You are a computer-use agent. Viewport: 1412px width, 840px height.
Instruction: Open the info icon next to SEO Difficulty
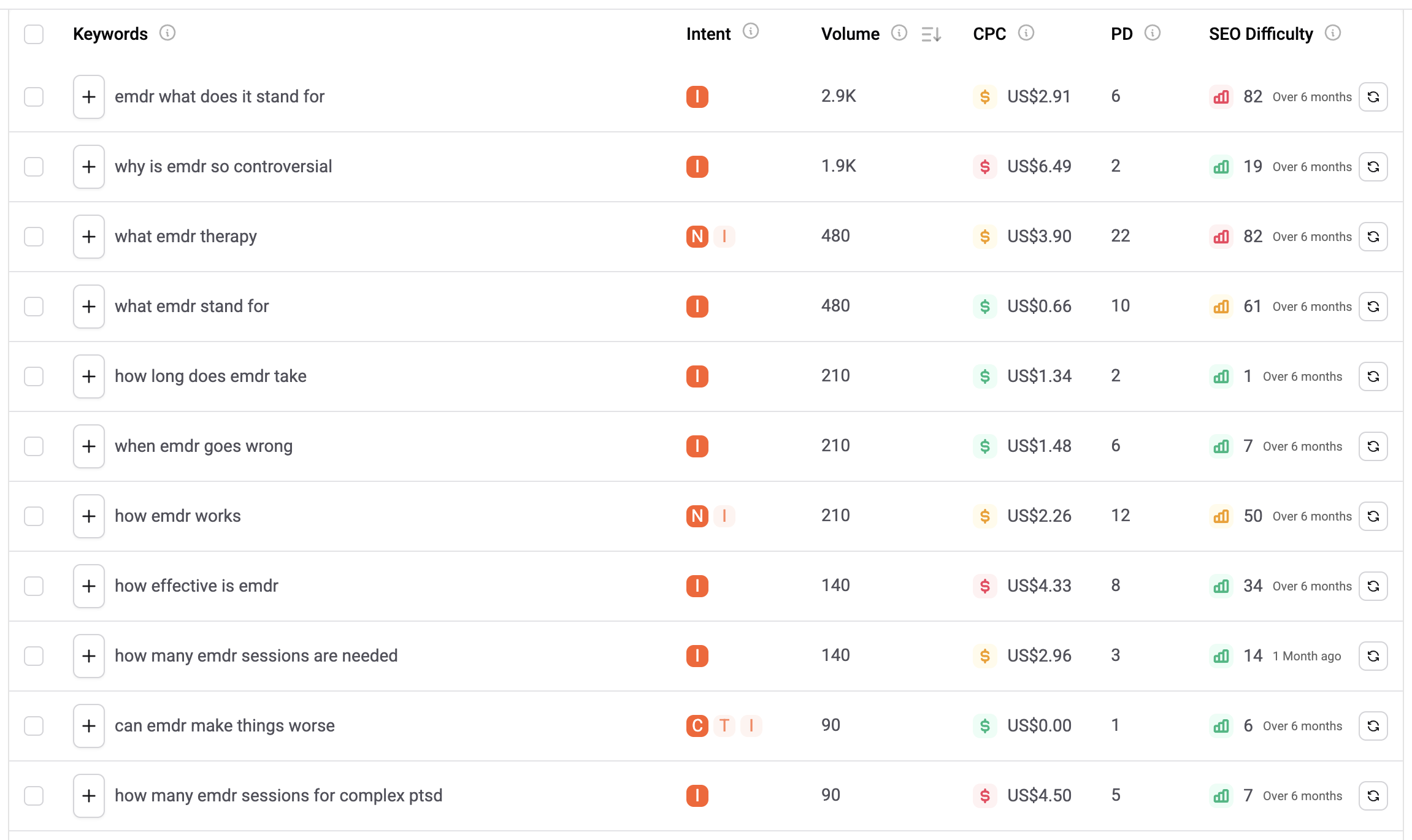pyautogui.click(x=1332, y=33)
